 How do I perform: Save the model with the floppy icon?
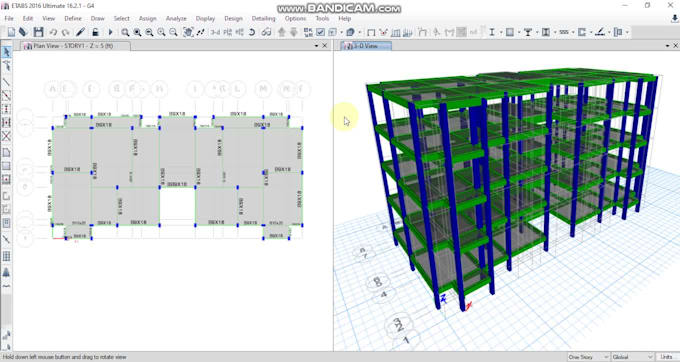[x=39, y=32]
